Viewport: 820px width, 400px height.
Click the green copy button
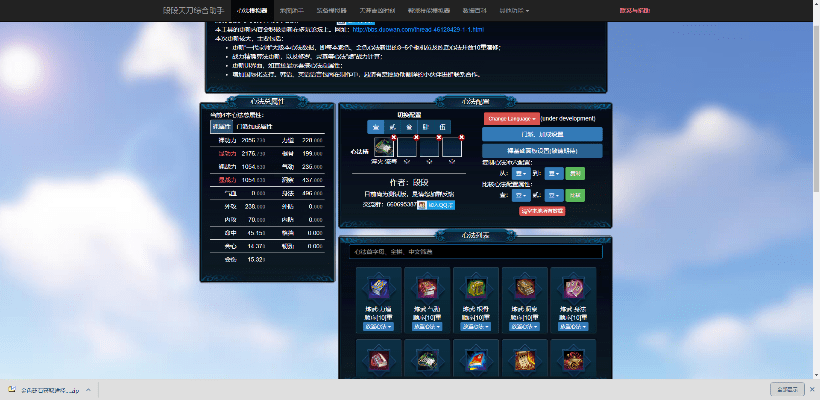(x=575, y=173)
